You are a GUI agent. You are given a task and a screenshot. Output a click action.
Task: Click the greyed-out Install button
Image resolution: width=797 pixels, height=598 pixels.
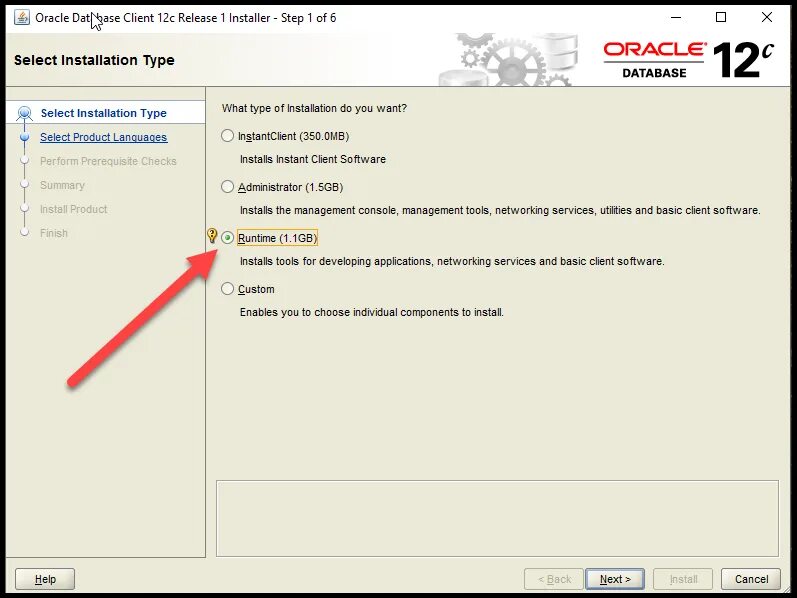point(683,579)
